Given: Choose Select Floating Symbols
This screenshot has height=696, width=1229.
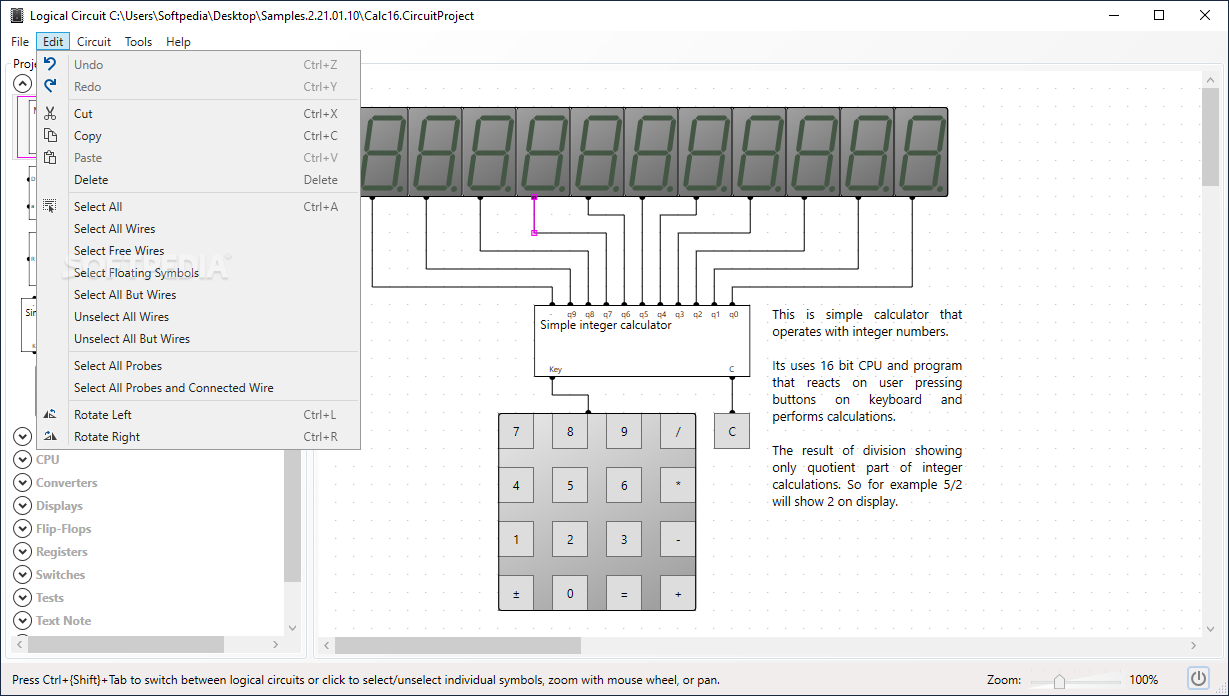Looking at the screenshot, I should 198,272.
